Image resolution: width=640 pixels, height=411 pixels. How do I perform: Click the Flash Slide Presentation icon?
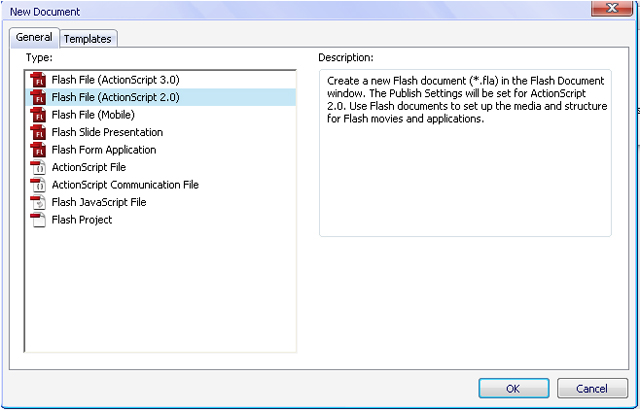pyautogui.click(x=38, y=132)
